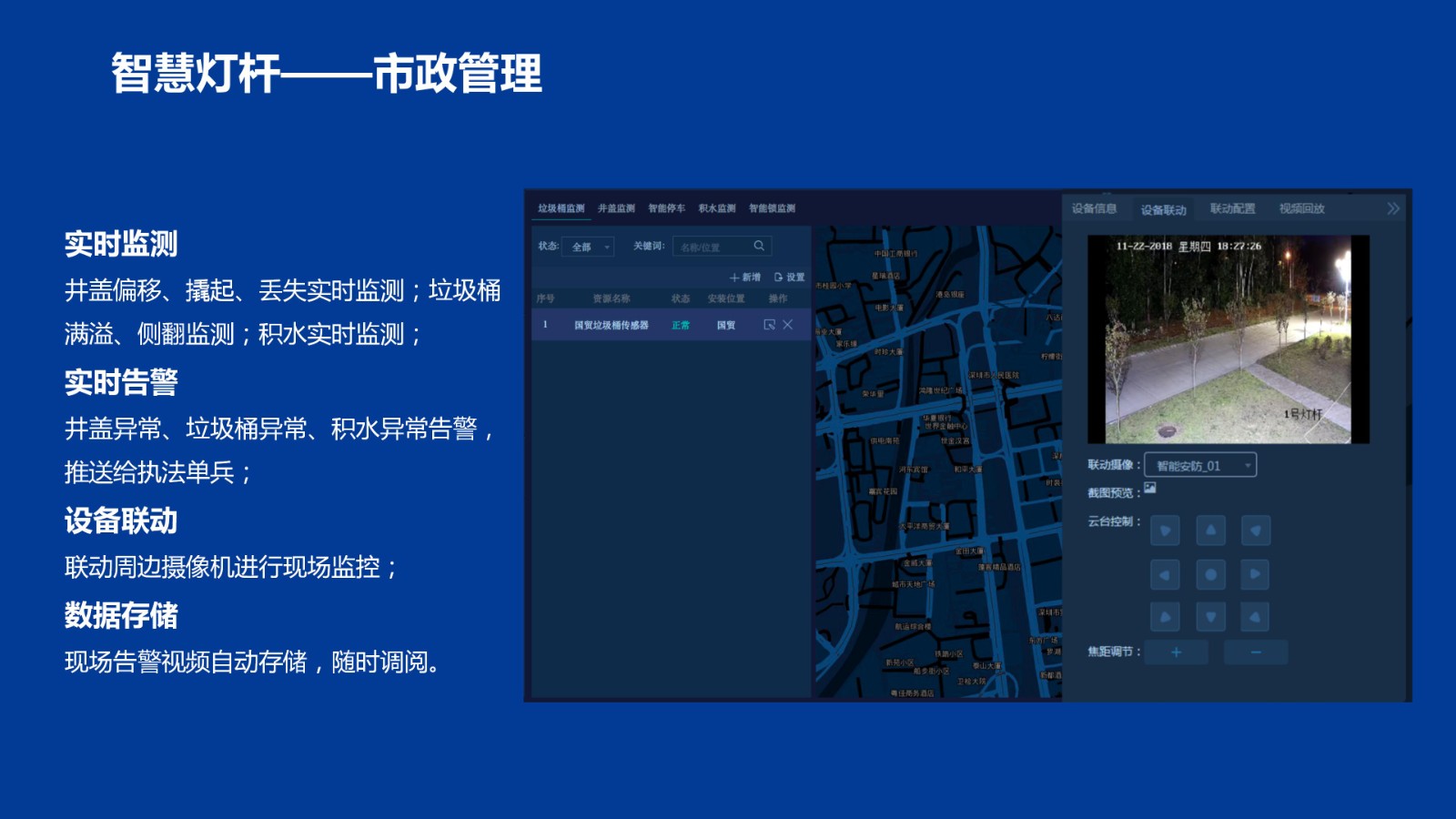Pan camera right with PTZ arrow
1456x819 pixels.
[1255, 574]
